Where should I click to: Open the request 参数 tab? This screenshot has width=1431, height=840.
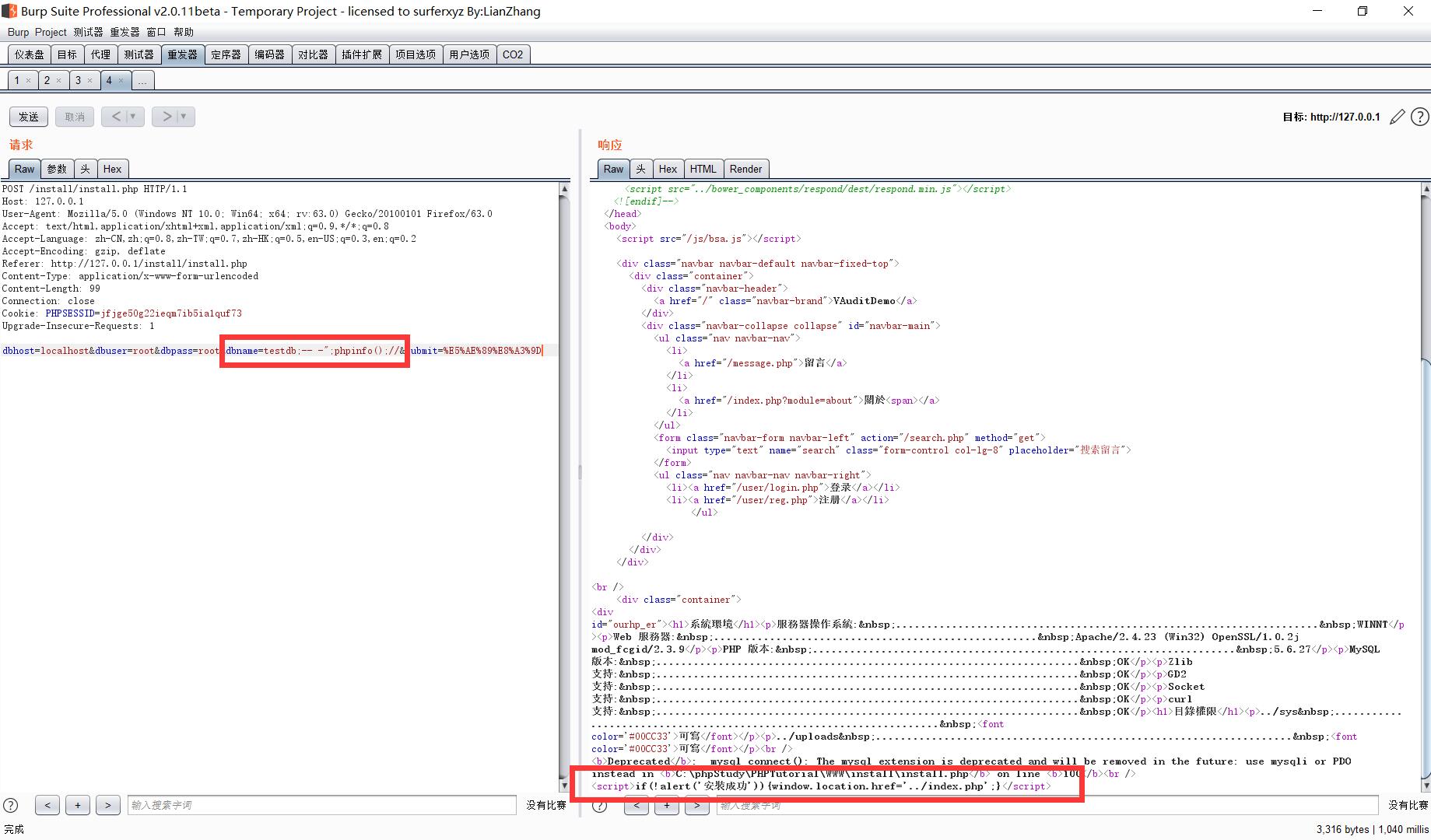[57, 169]
